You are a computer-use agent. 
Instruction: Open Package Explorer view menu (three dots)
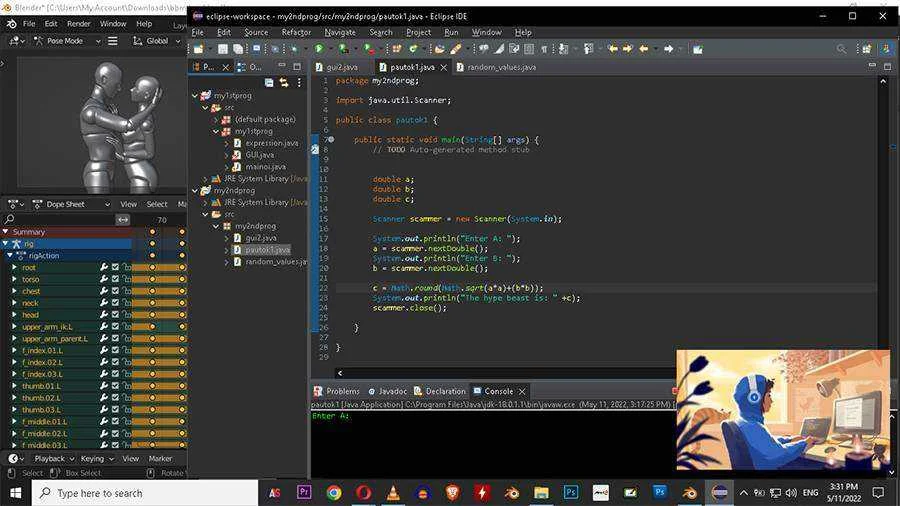(x=299, y=83)
